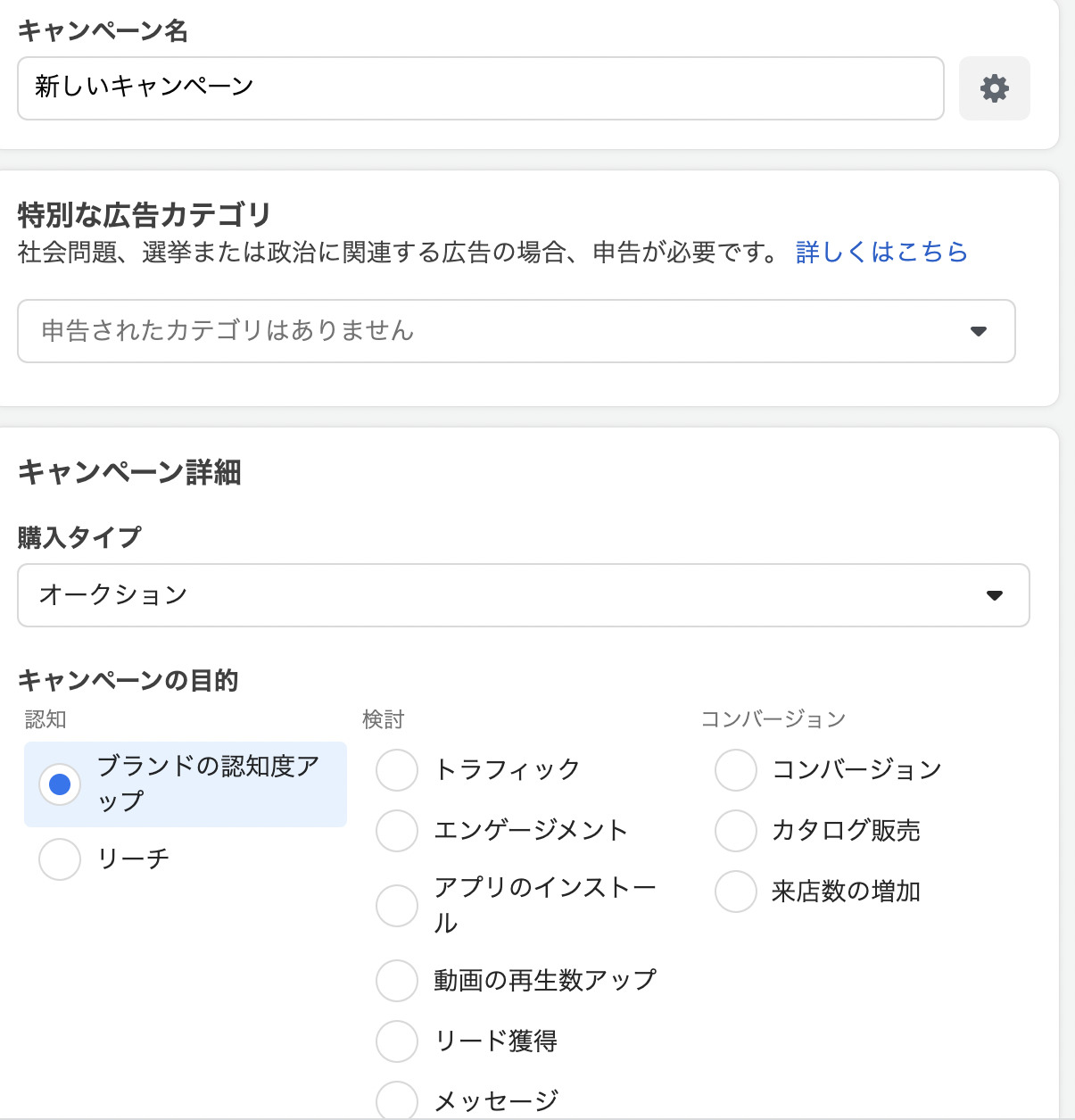Pick 動画の再生数アップ objective
The height and width of the screenshot is (1120, 1075).
point(396,980)
